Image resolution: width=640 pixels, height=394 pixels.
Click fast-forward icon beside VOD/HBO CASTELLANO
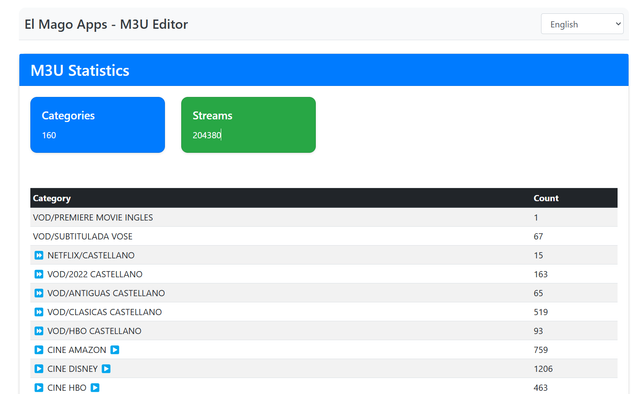click(39, 331)
